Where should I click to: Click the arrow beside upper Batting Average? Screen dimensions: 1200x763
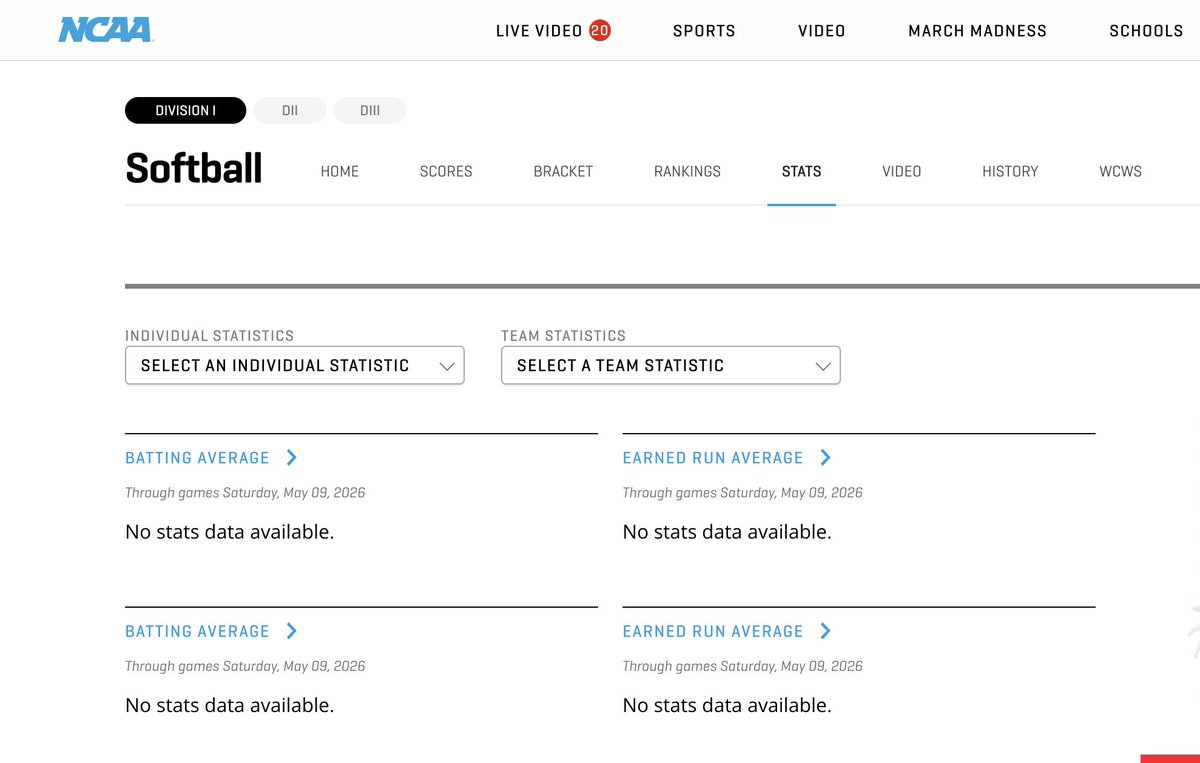(292, 457)
